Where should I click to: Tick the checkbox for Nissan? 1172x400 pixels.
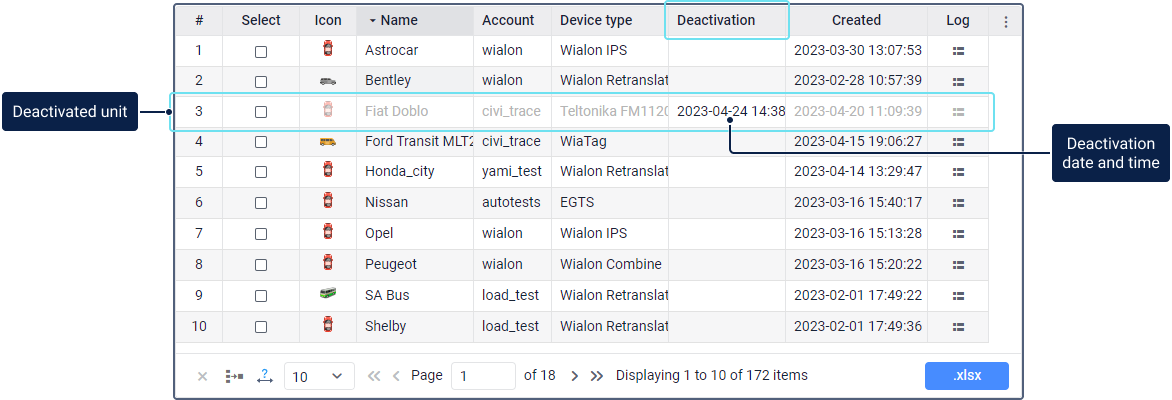point(261,203)
